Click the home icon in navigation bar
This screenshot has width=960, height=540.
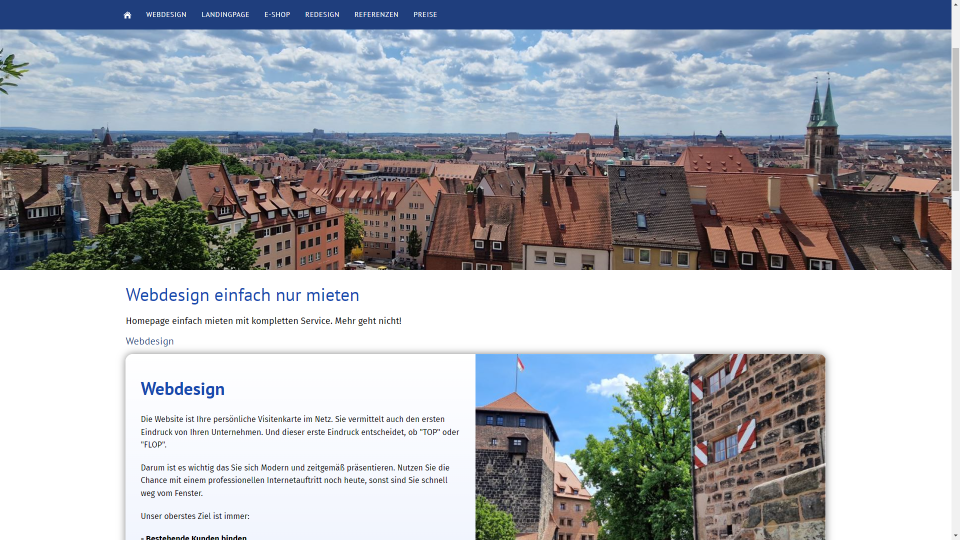[x=127, y=15]
